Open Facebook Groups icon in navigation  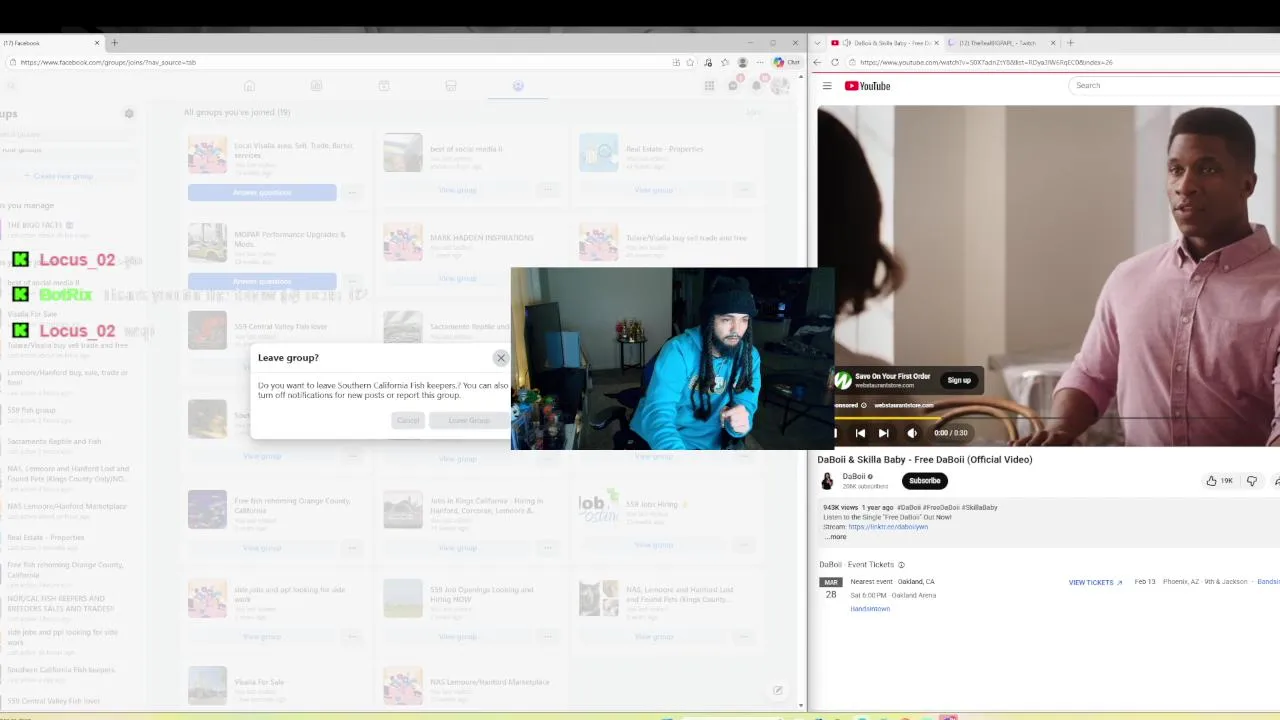[518, 86]
